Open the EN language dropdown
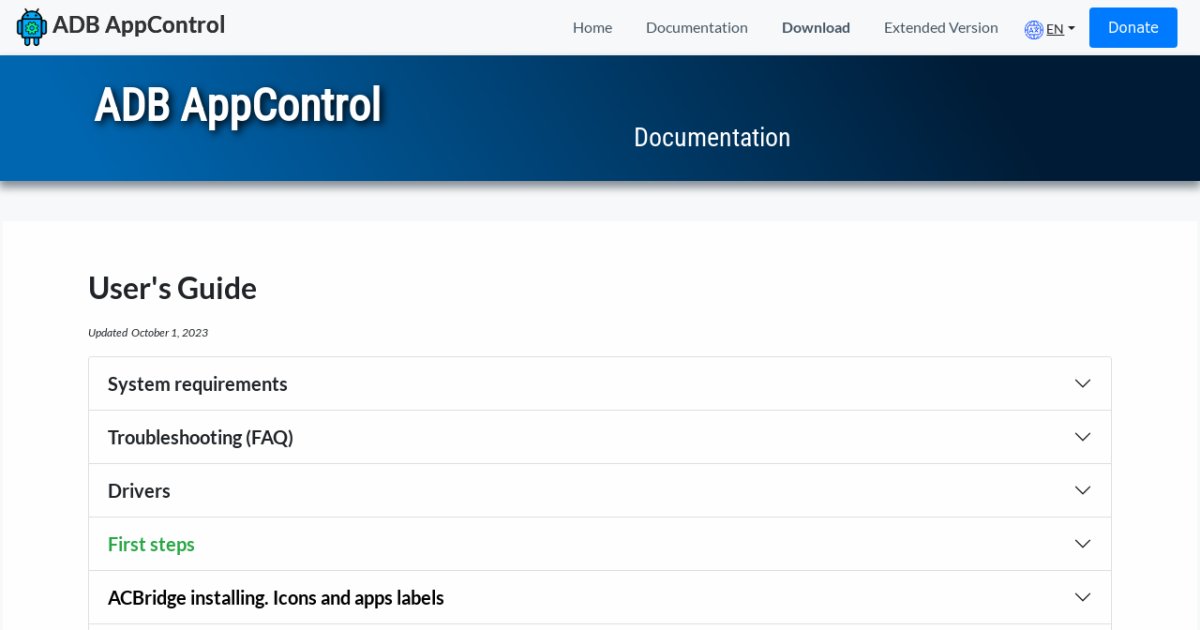 pos(1060,29)
